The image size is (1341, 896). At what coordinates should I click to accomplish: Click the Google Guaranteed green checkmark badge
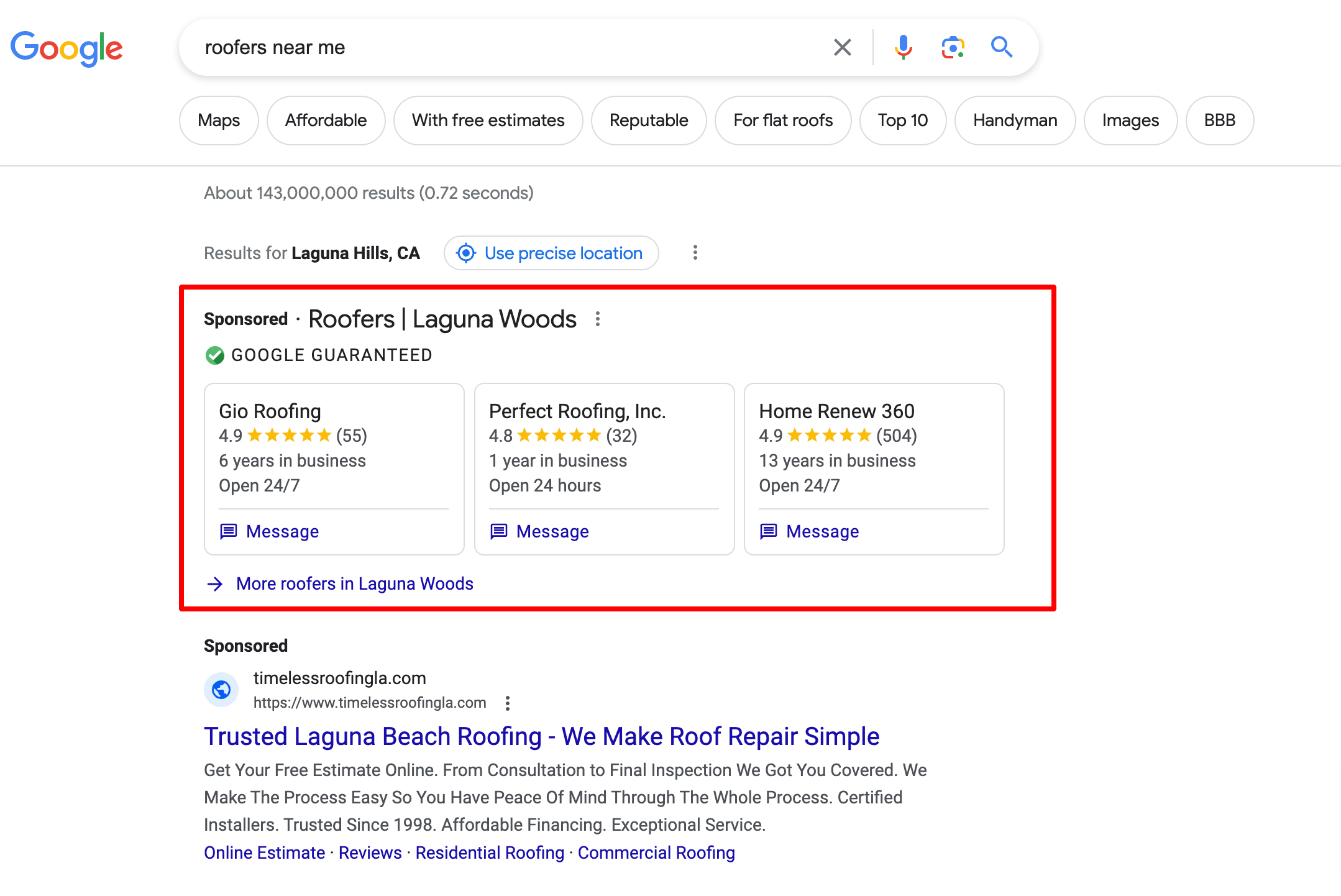pyautogui.click(x=214, y=355)
